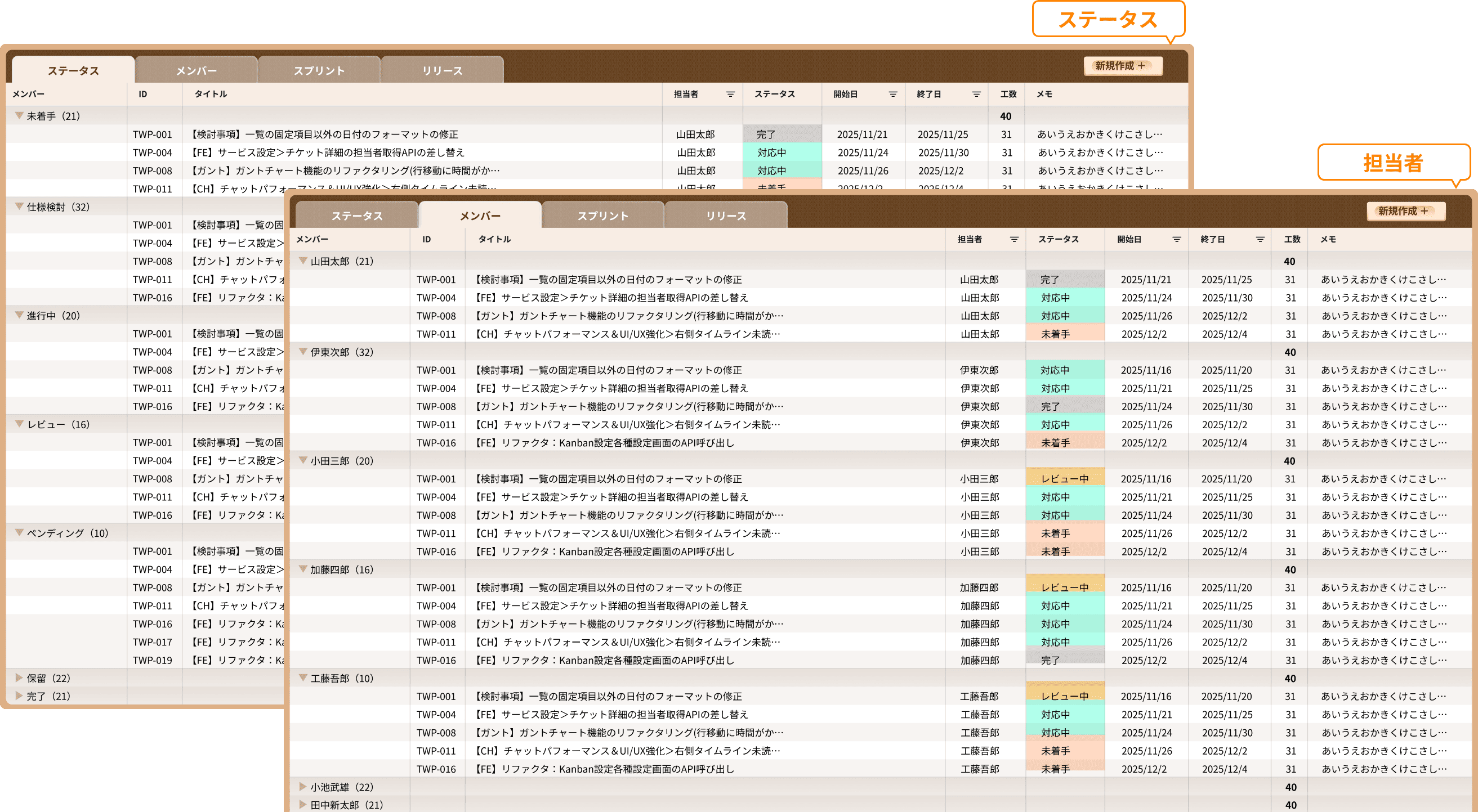Screen dimensions: 1478x812
Task: Expand the 保留（22）status group
Action: point(19,678)
